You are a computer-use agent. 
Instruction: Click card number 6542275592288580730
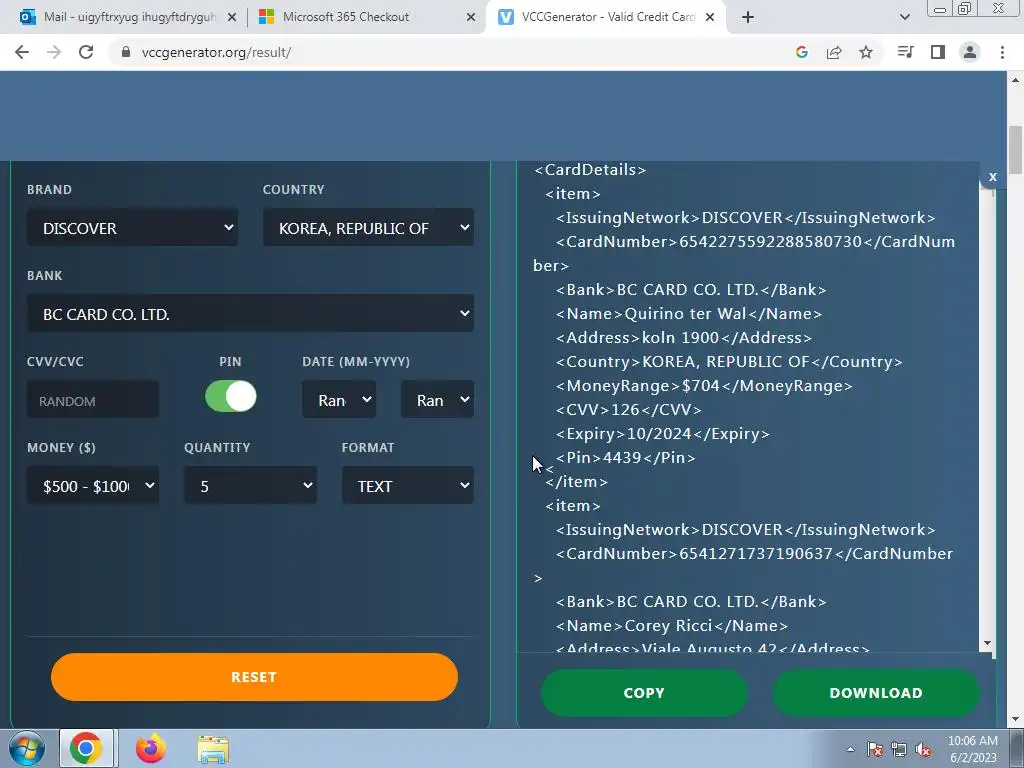click(x=771, y=242)
